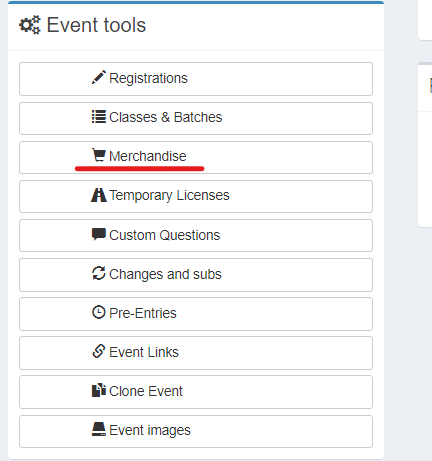Click the shopping cart Merchandise icon
432x461 pixels.
[99, 155]
